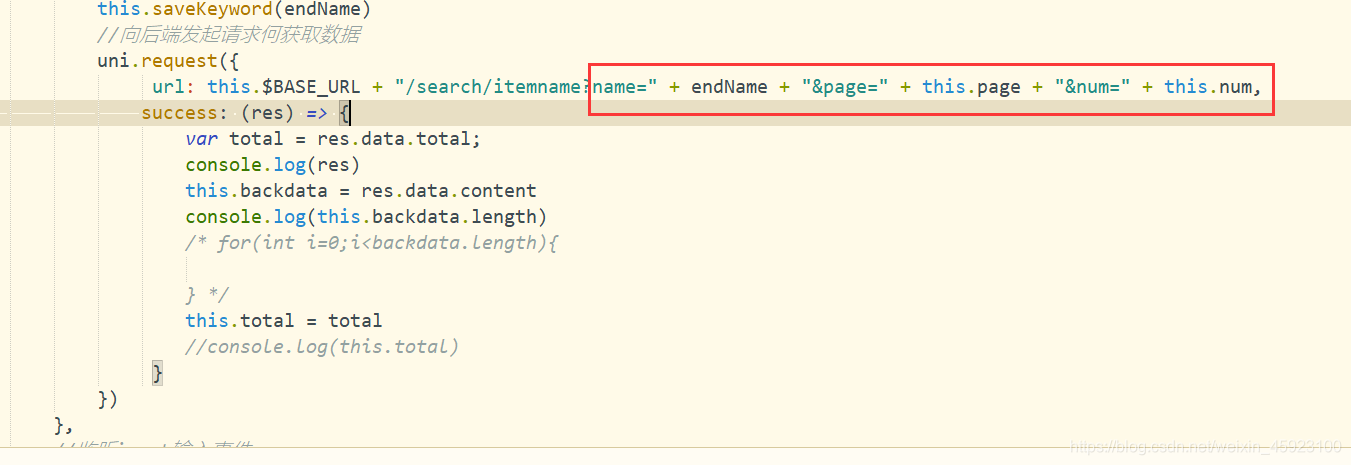Image resolution: width=1351 pixels, height=465 pixels.
Task: Click the closing '})' of uni.request
Action: [108, 399]
